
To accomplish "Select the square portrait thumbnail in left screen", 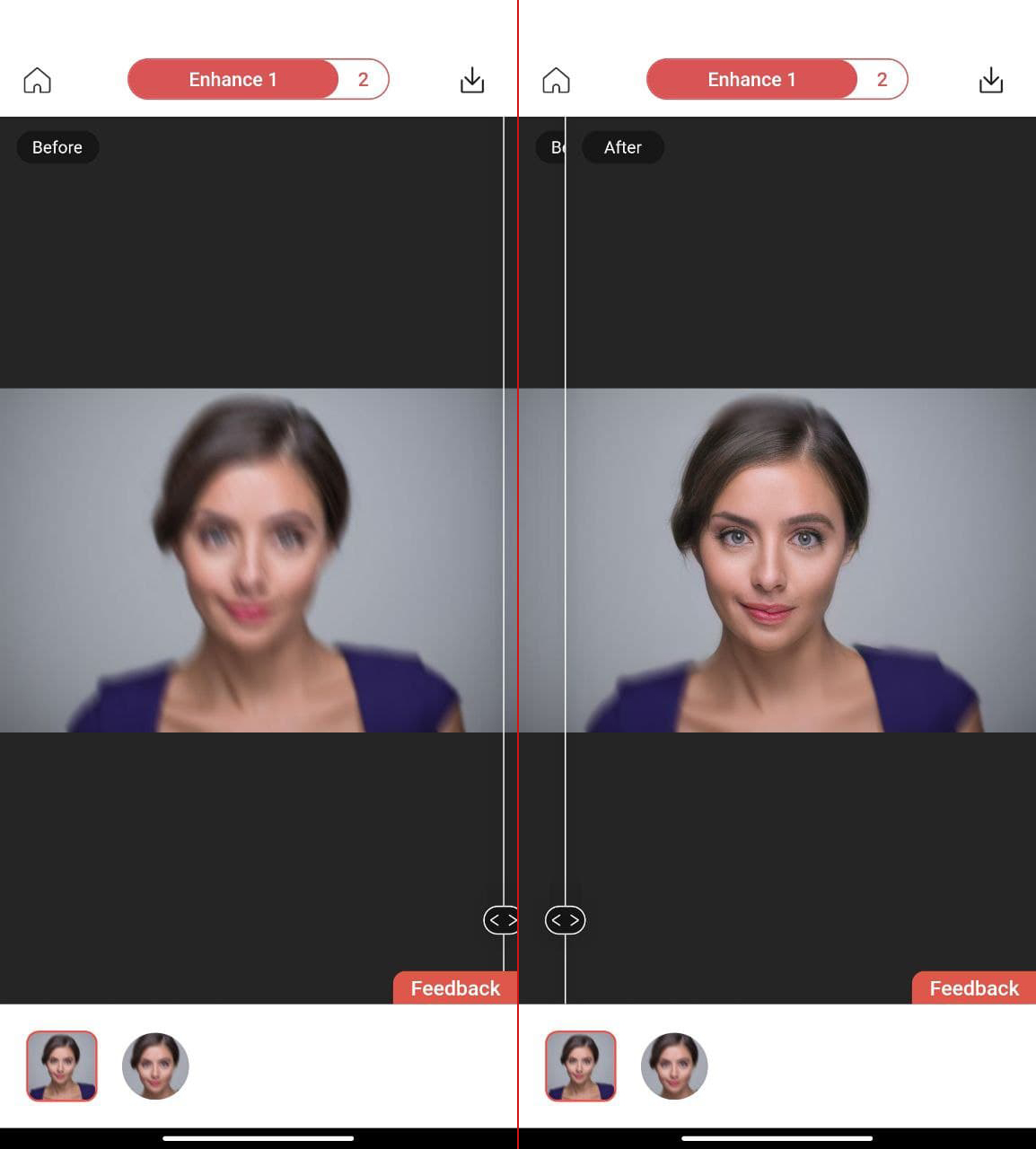I will tap(62, 1066).
